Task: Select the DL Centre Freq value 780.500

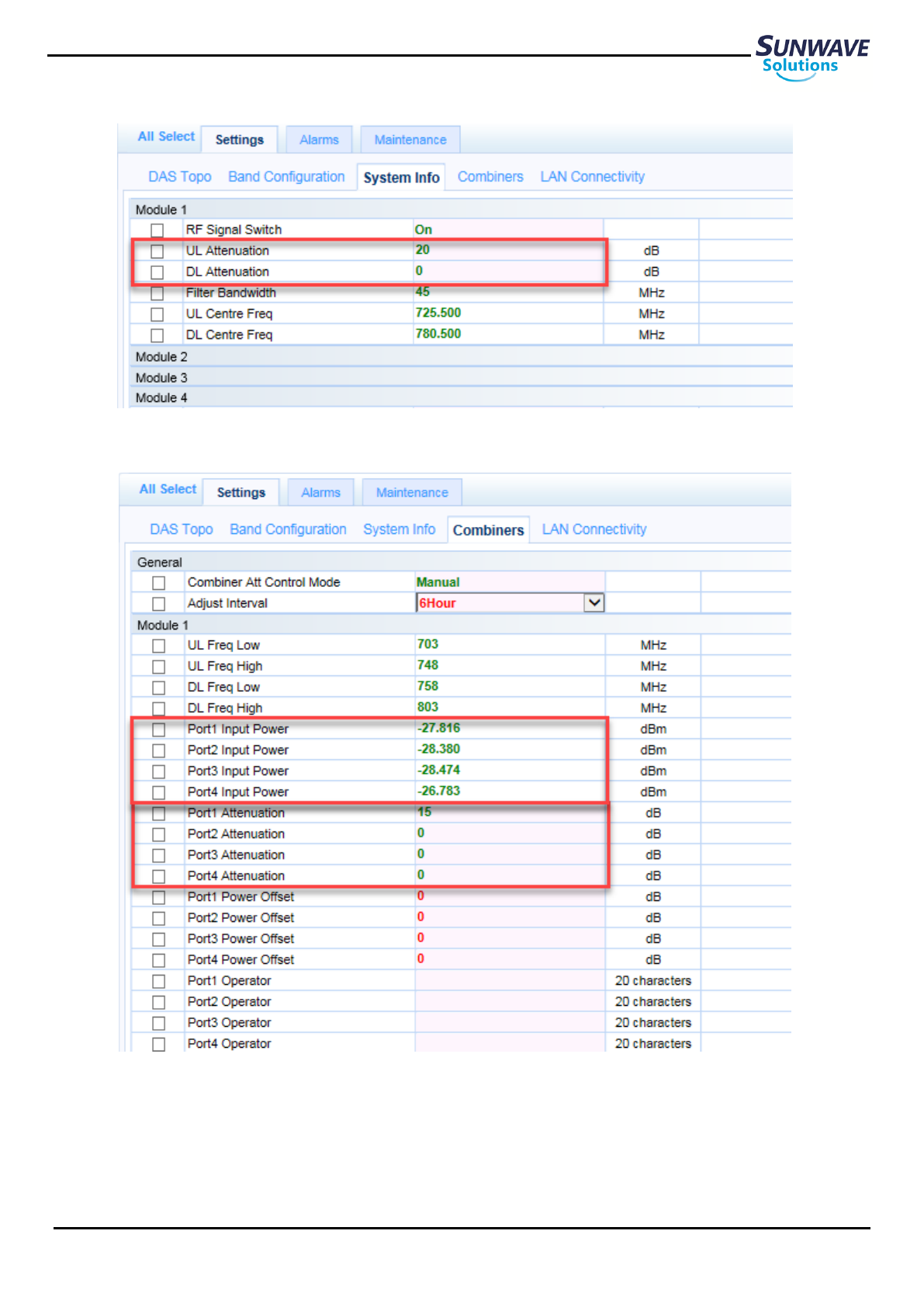Action: 438,334
